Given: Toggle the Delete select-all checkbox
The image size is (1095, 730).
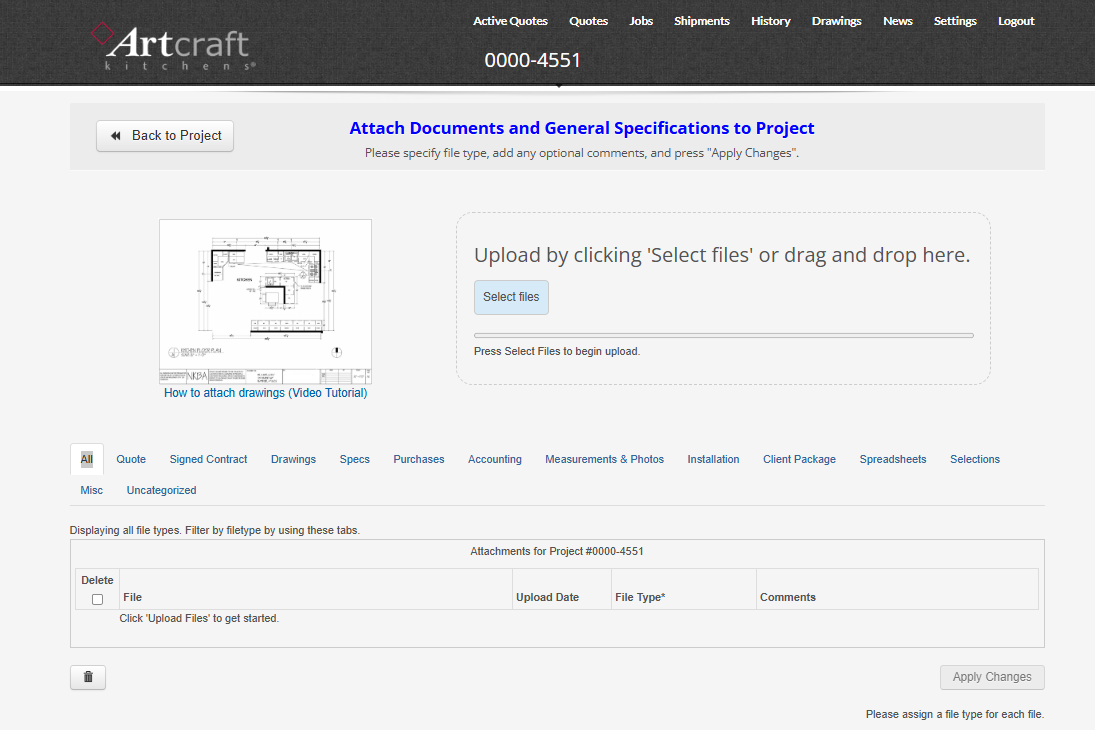Looking at the screenshot, I should pyautogui.click(x=97, y=599).
